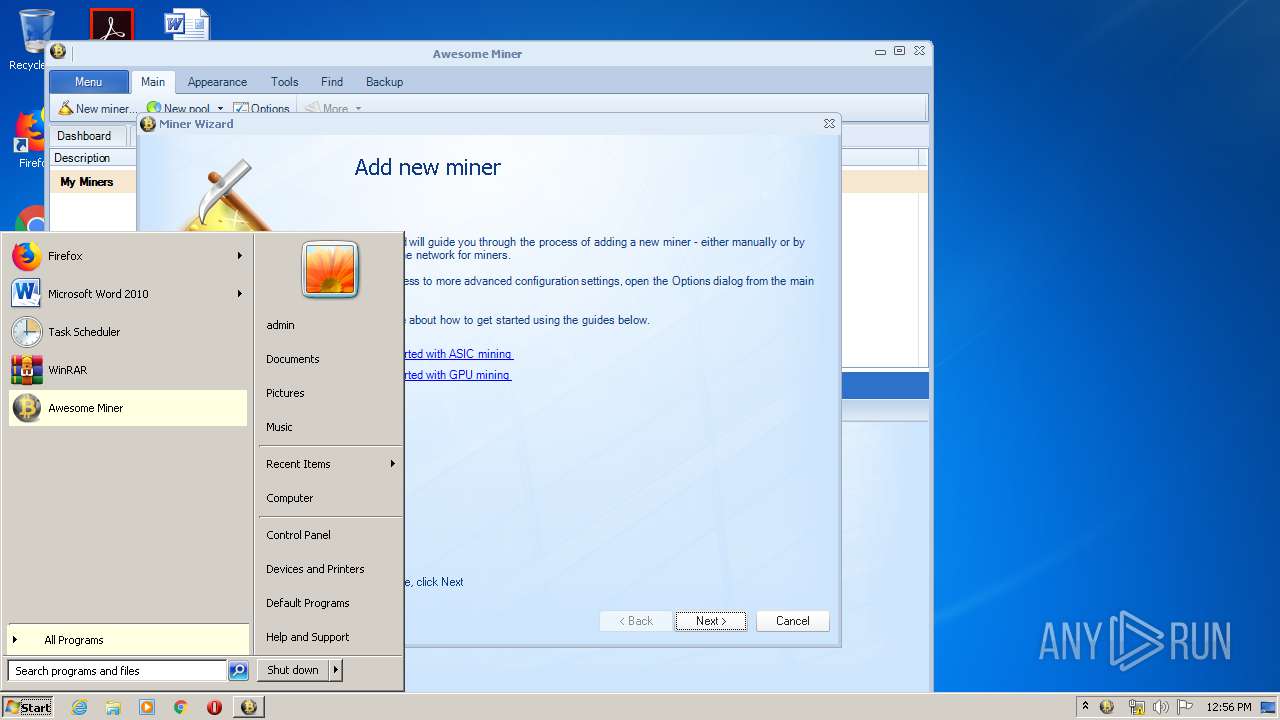Open Opera from taskbar
The height and width of the screenshot is (720, 1280).
(x=214, y=707)
